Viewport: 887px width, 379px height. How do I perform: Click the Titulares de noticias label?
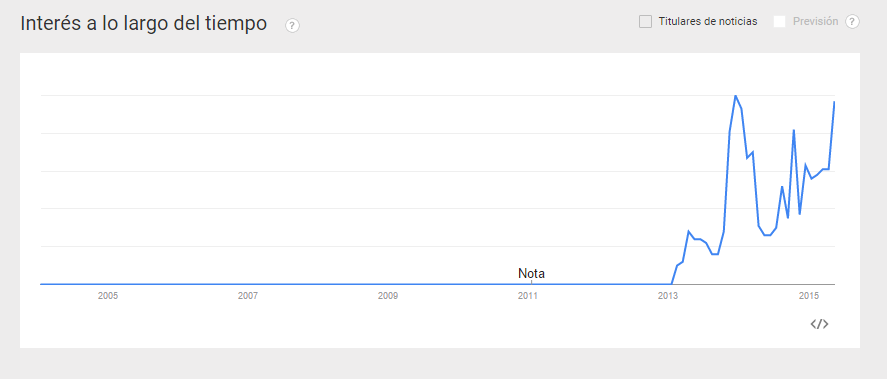tap(708, 22)
